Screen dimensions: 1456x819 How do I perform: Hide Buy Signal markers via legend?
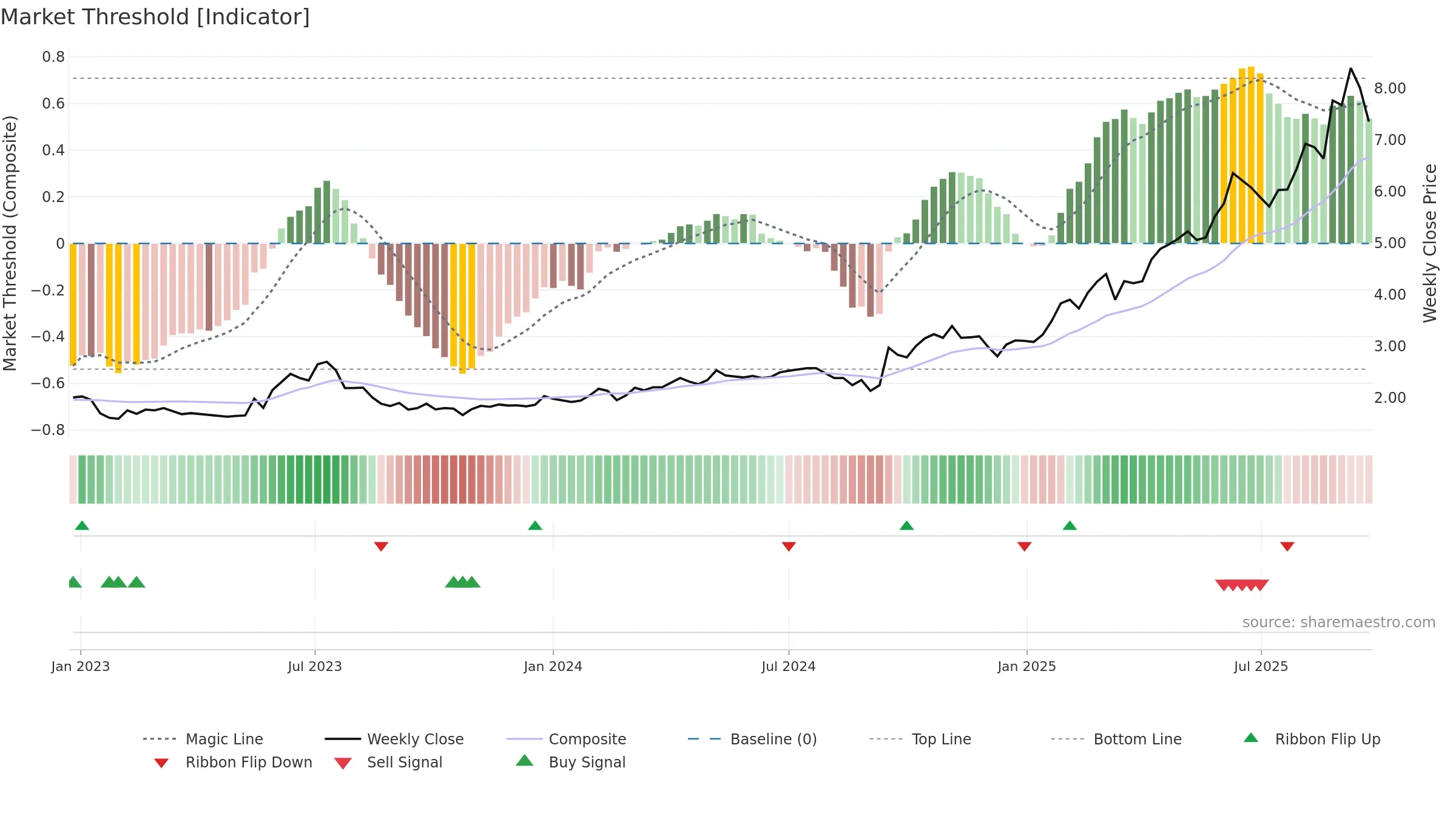570,762
